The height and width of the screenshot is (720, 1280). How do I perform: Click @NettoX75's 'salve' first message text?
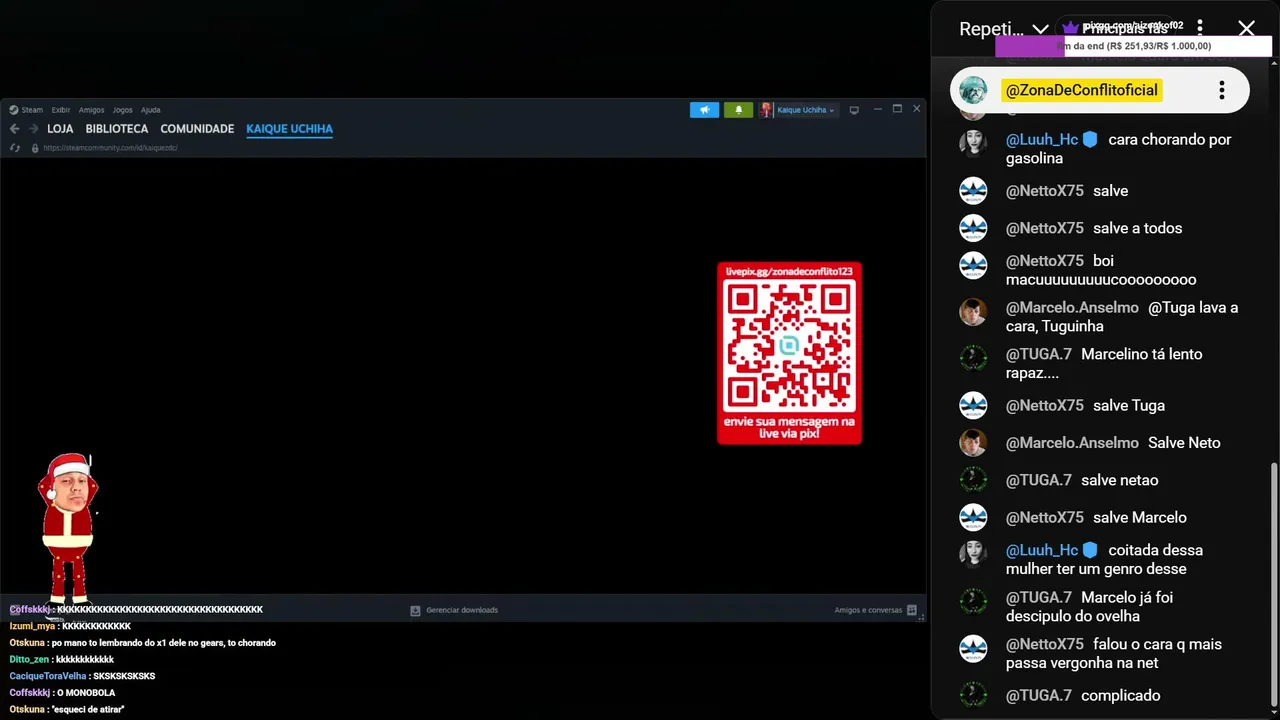pos(1110,190)
